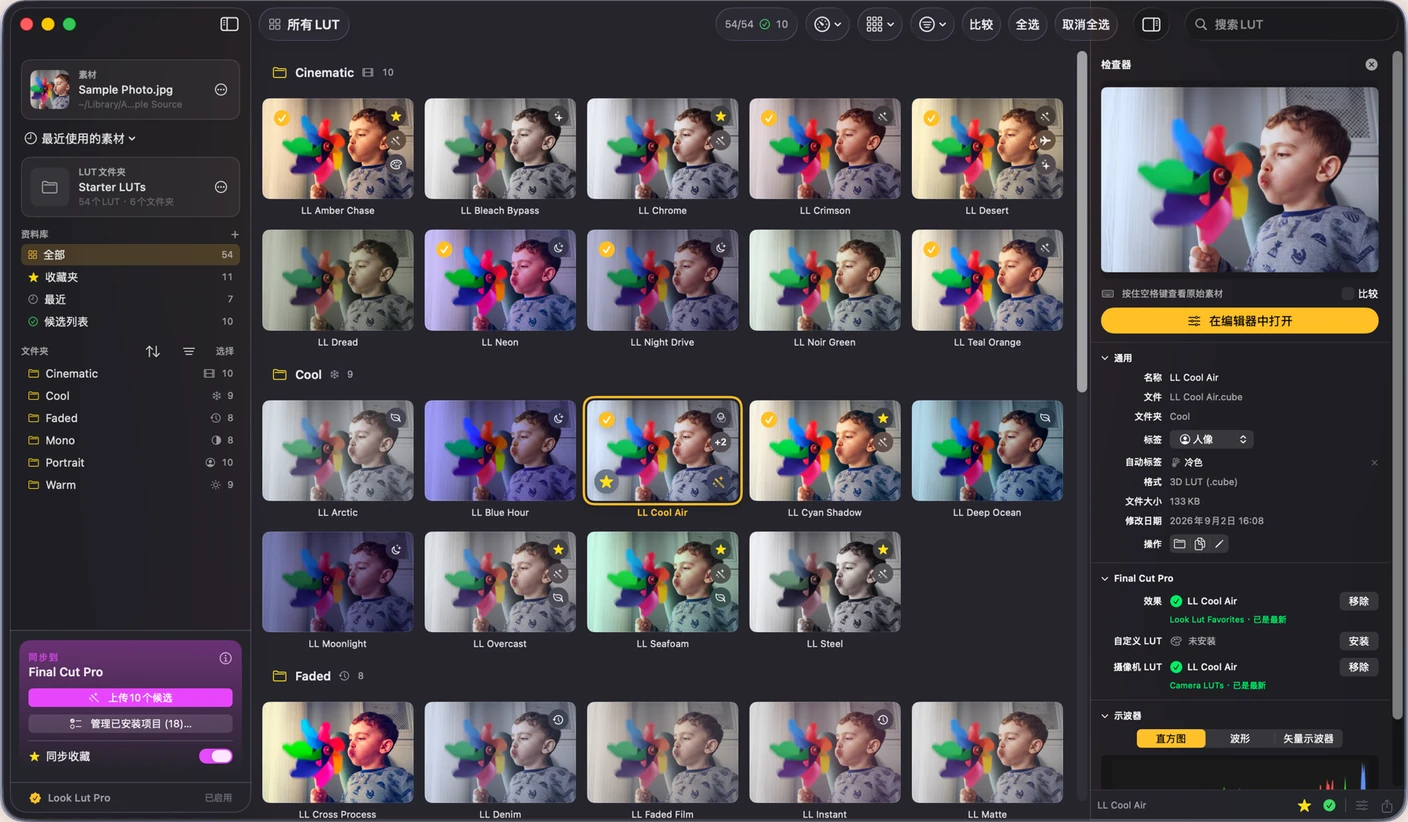The width and height of the screenshot is (1408, 822).
Task: Click the green check in bottom status bar
Action: pos(1329,805)
